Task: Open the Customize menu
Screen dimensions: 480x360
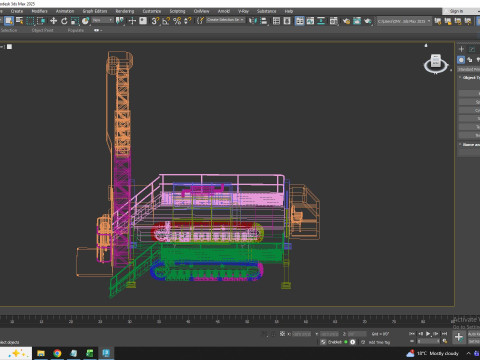Action: tap(152, 11)
